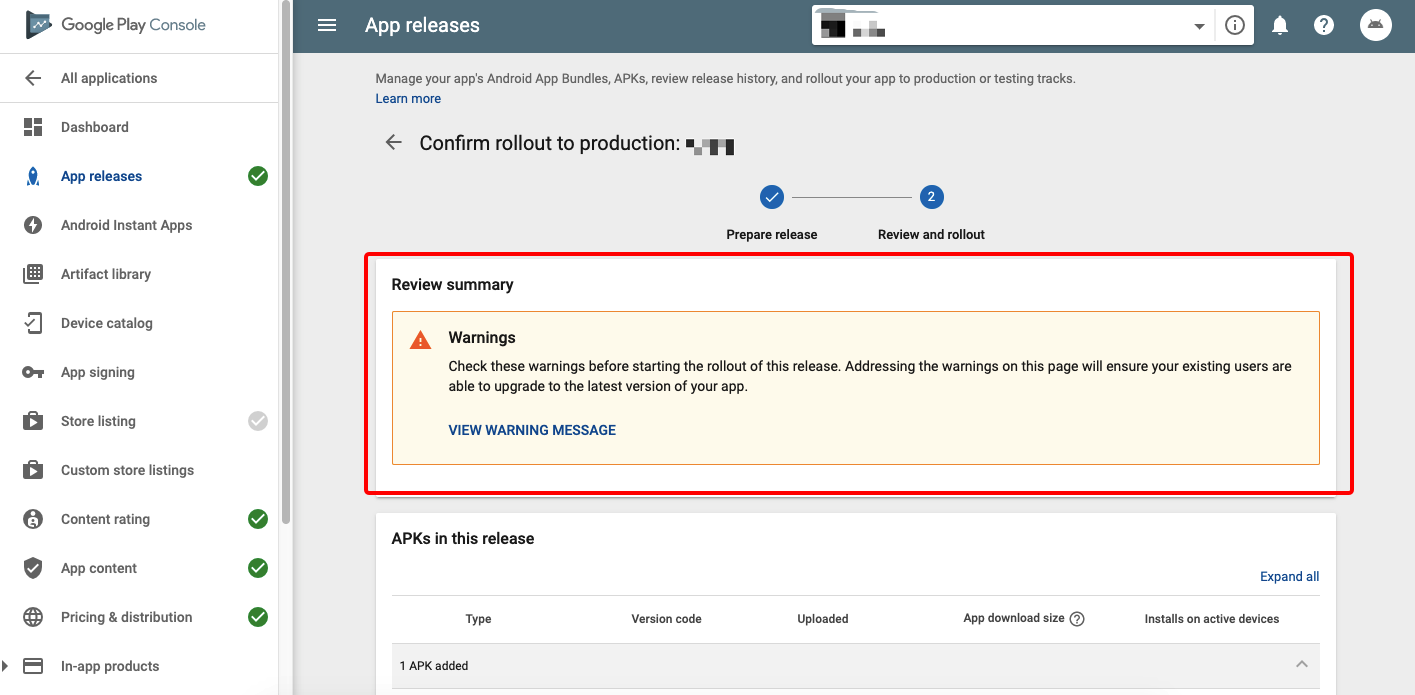1415x695 pixels.
Task: Click the Google Play Console logo
Action: pos(116,25)
